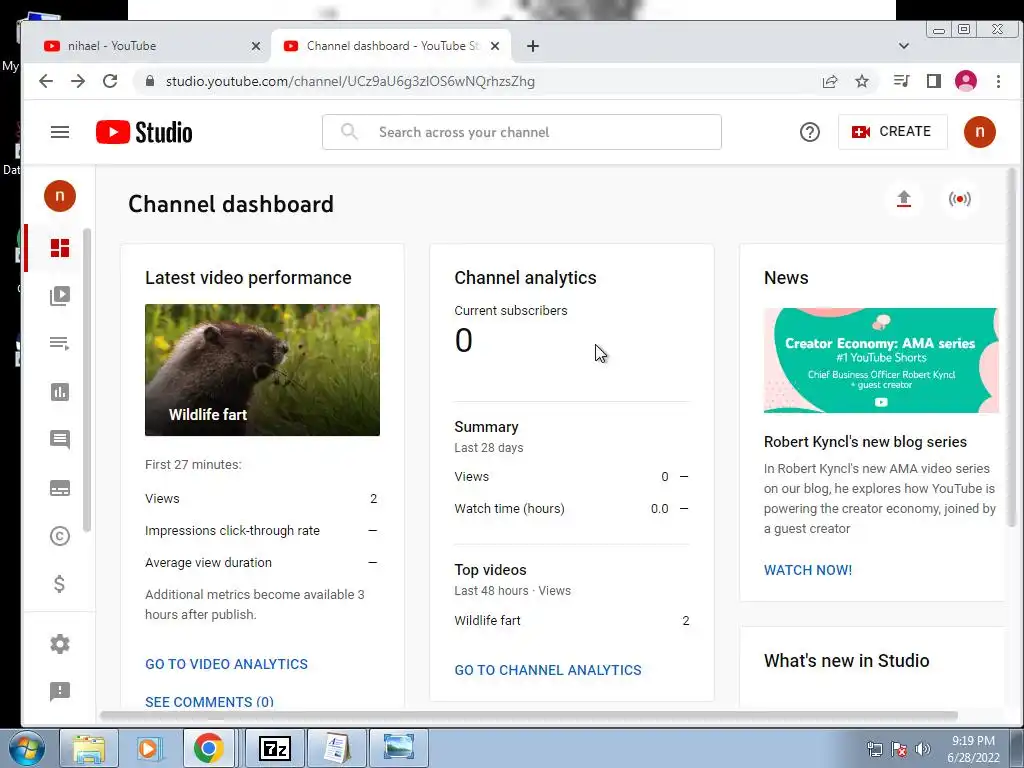The width and height of the screenshot is (1024, 768).
Task: Open the Content sidebar icon
Action: point(60,296)
